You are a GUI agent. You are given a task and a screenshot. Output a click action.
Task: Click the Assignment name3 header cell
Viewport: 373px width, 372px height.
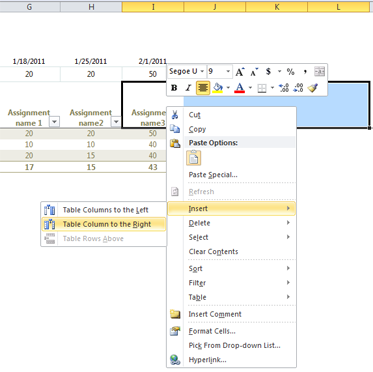(x=145, y=105)
